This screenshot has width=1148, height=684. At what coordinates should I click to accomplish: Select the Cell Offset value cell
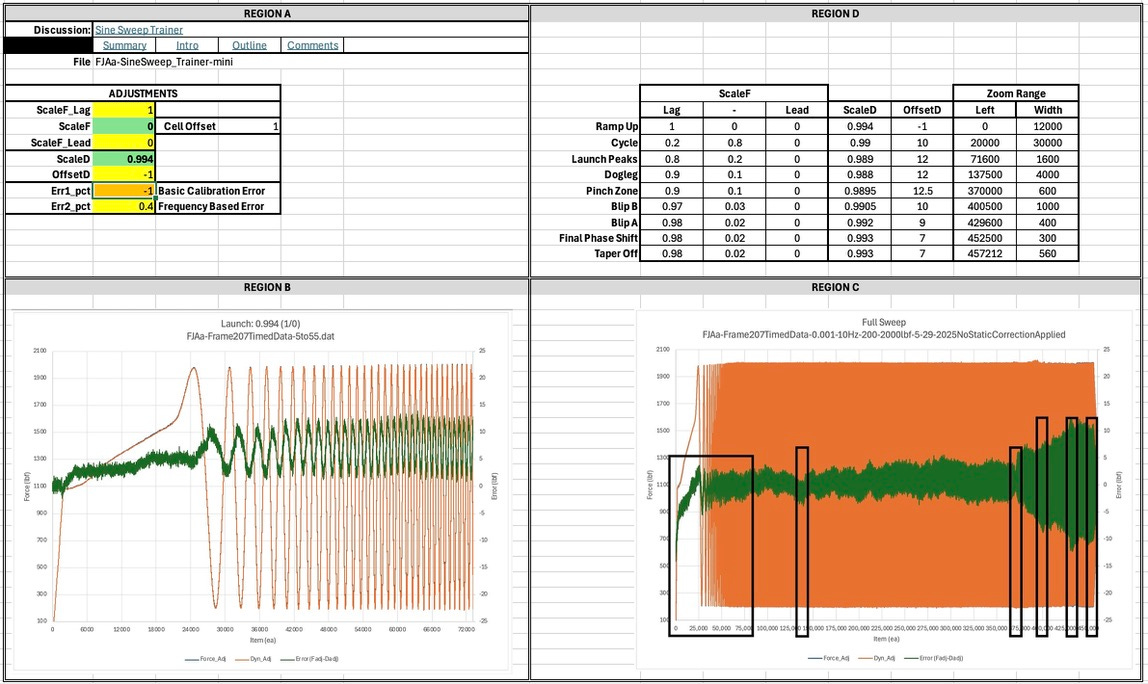pos(250,127)
